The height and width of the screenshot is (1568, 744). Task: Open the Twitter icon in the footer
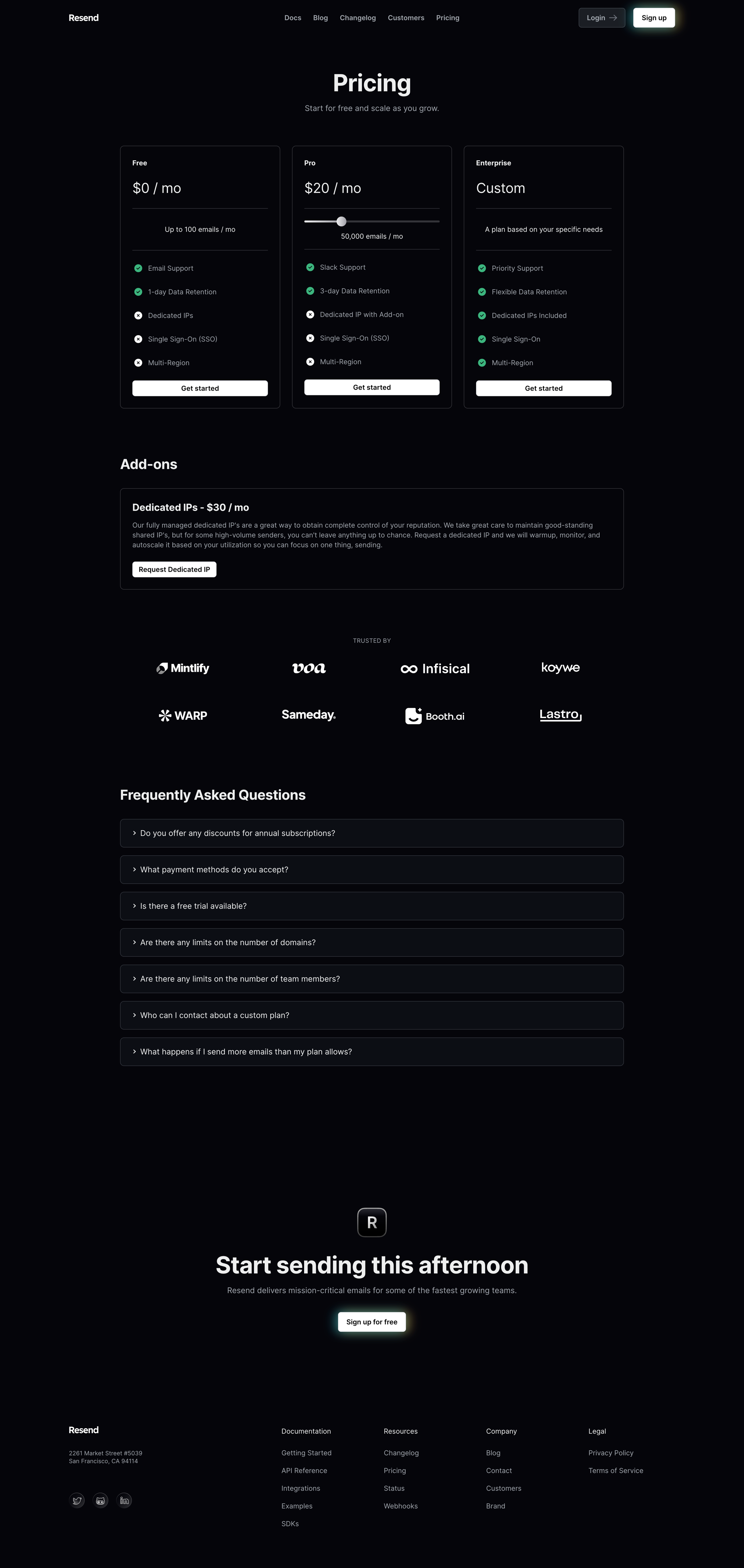click(x=77, y=1500)
